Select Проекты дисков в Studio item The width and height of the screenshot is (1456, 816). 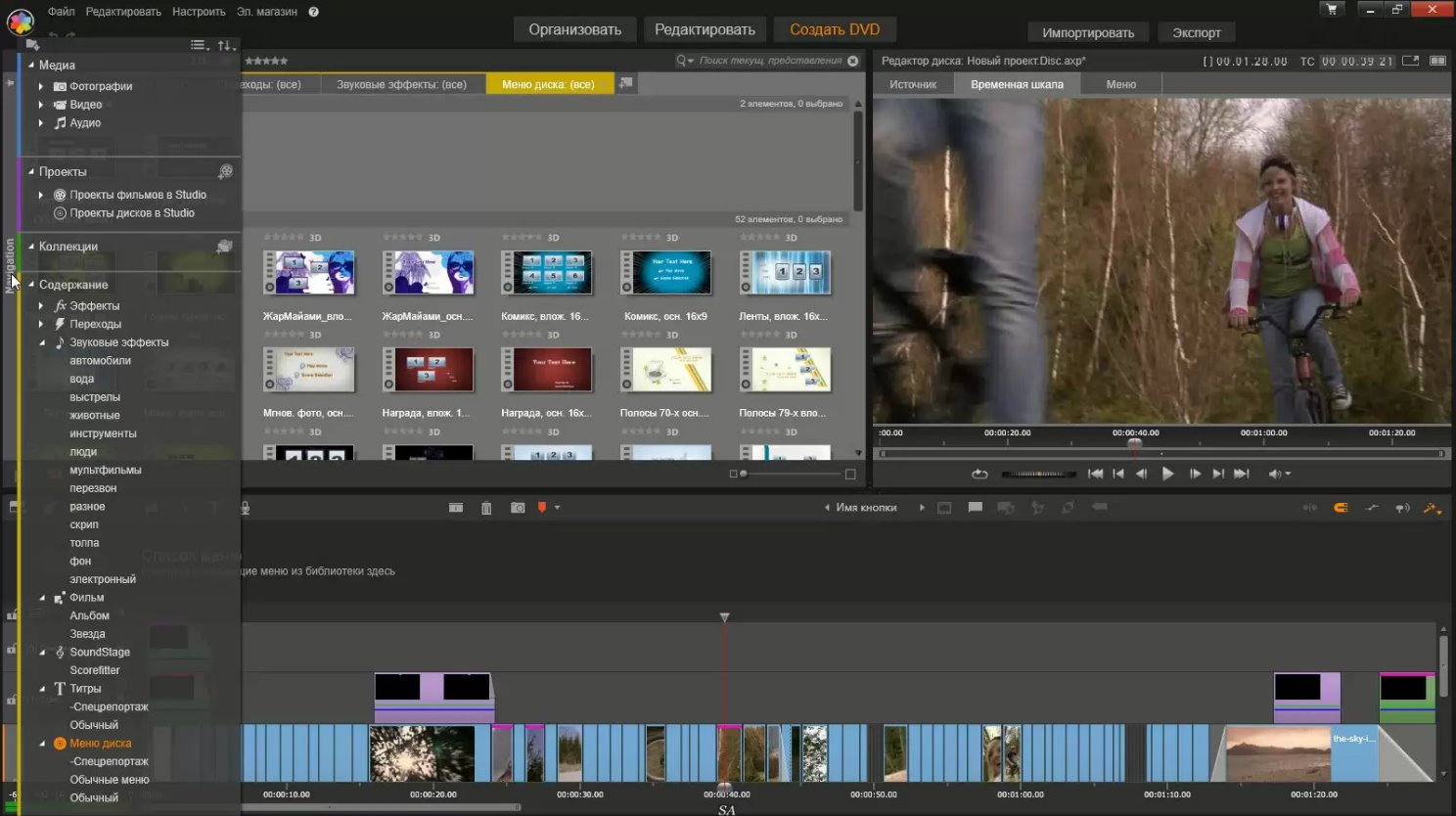(132, 213)
